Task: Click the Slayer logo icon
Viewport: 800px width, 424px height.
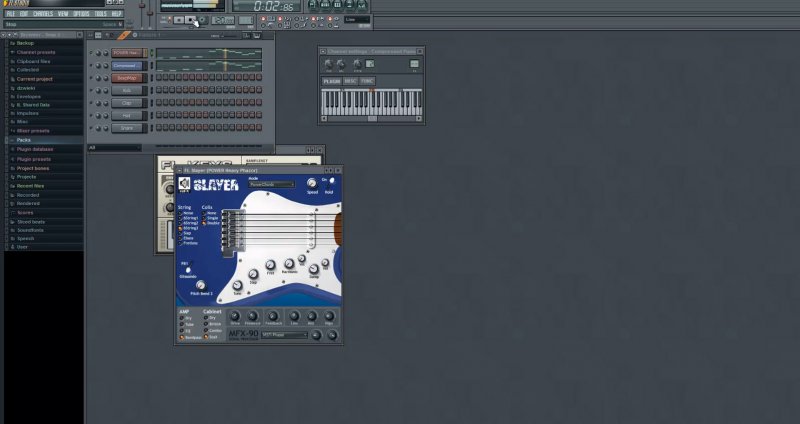Action: pyautogui.click(x=184, y=183)
